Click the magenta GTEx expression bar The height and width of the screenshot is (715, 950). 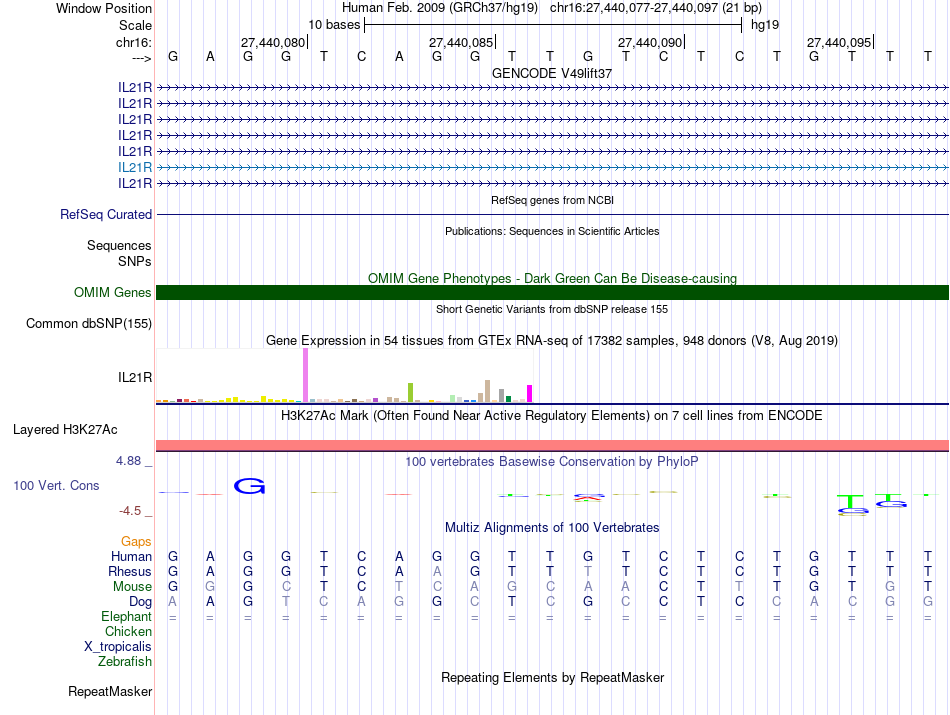click(530, 394)
